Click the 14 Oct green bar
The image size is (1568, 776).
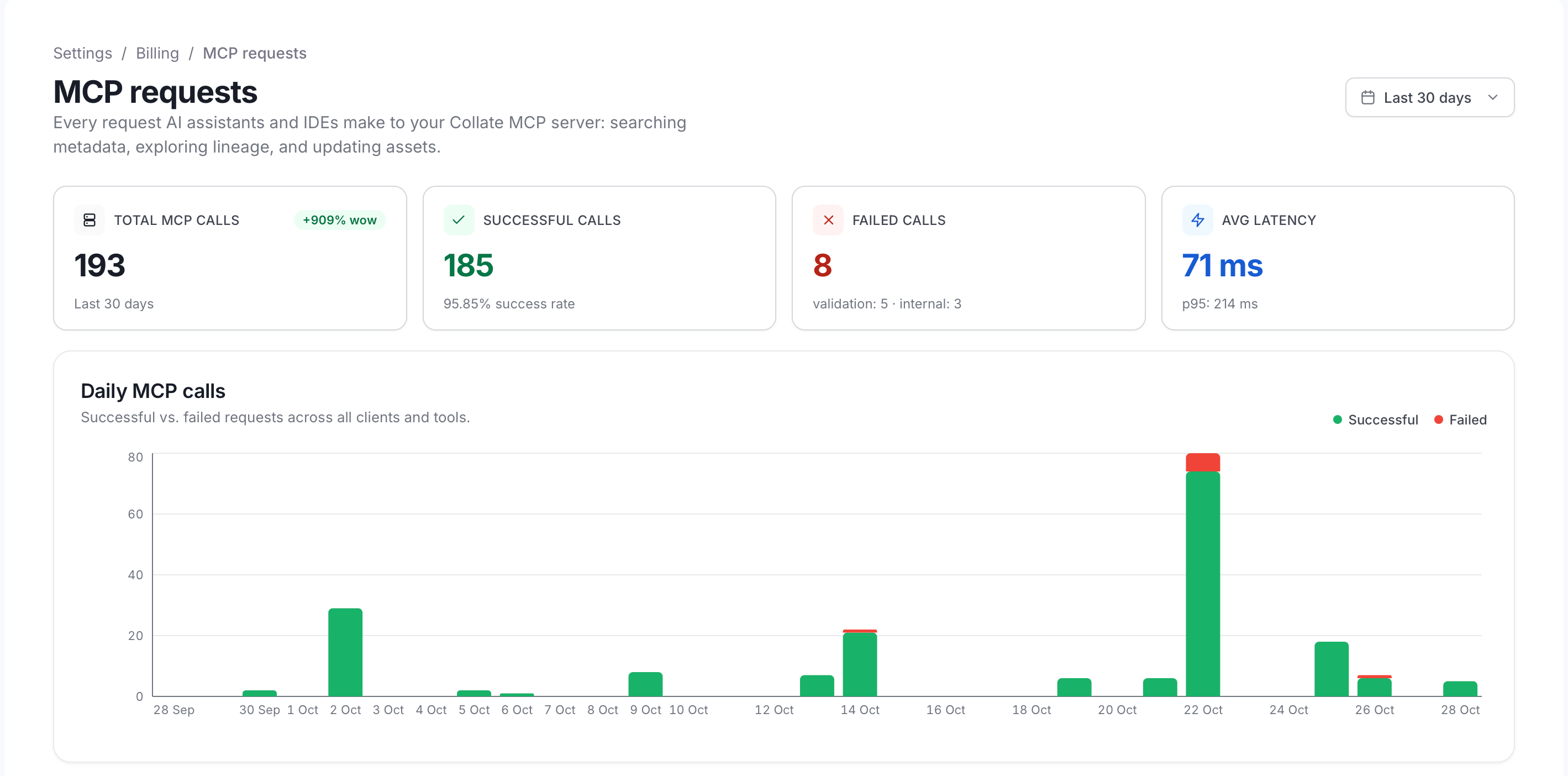click(860, 664)
